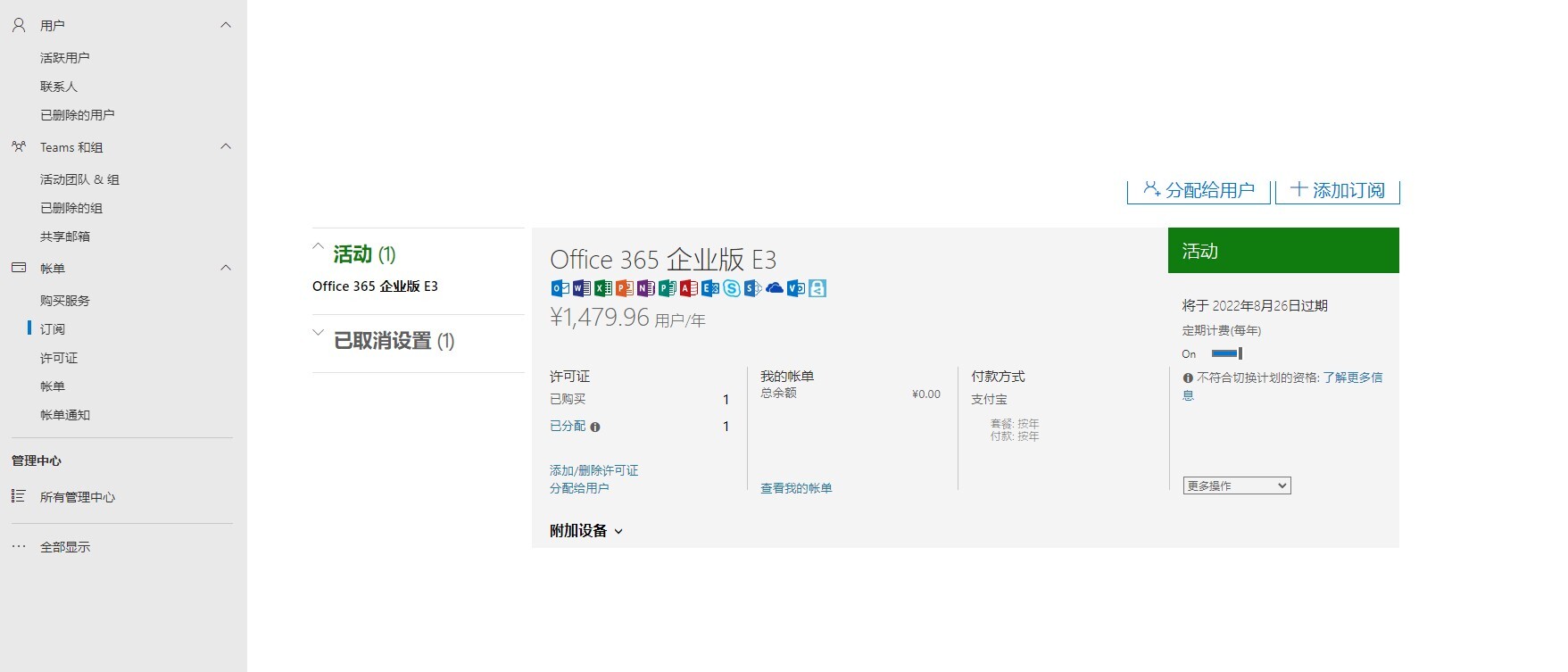1568x672 pixels.
Task: Click the SharePoint app icon
Action: [753, 288]
